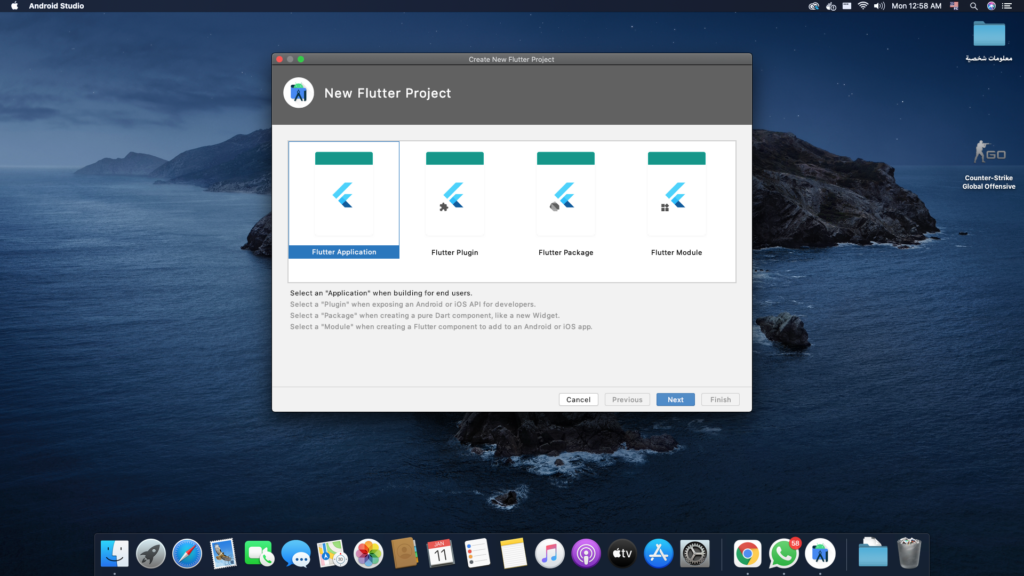The height and width of the screenshot is (576, 1024).
Task: Open System Preferences from the dock
Action: 695,554
